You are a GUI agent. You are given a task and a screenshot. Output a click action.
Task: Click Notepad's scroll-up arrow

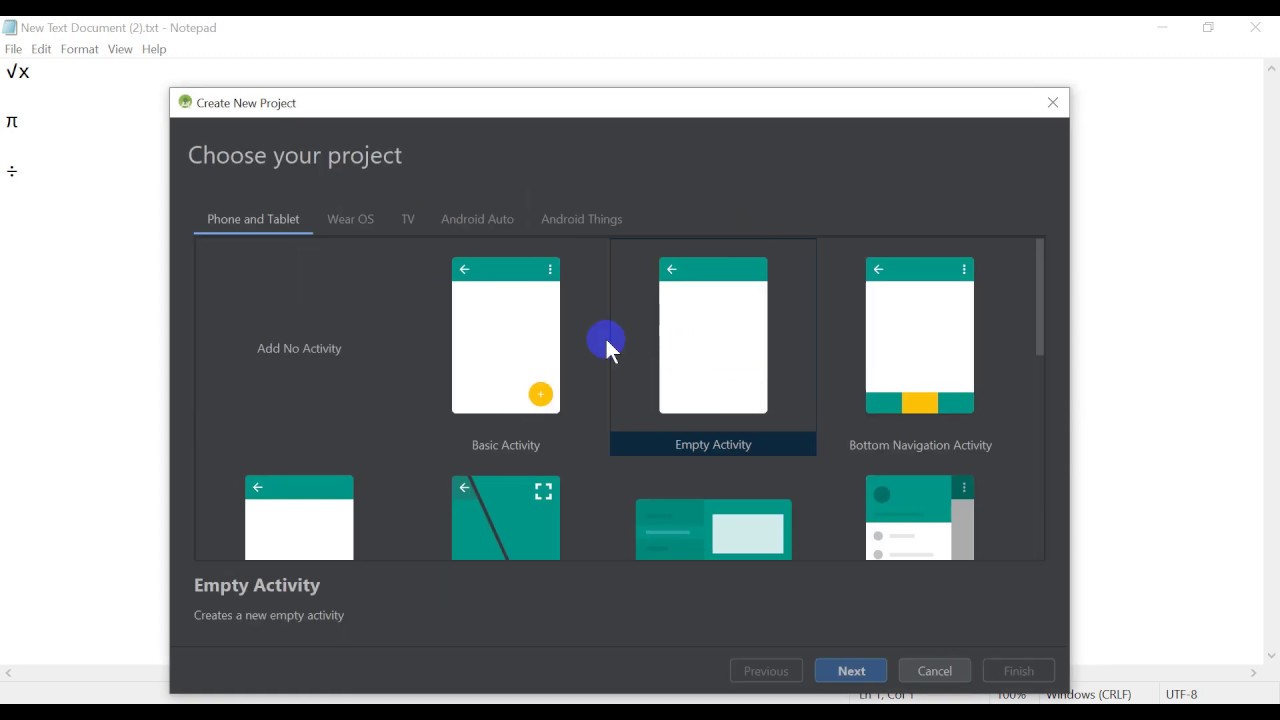pos(1271,69)
